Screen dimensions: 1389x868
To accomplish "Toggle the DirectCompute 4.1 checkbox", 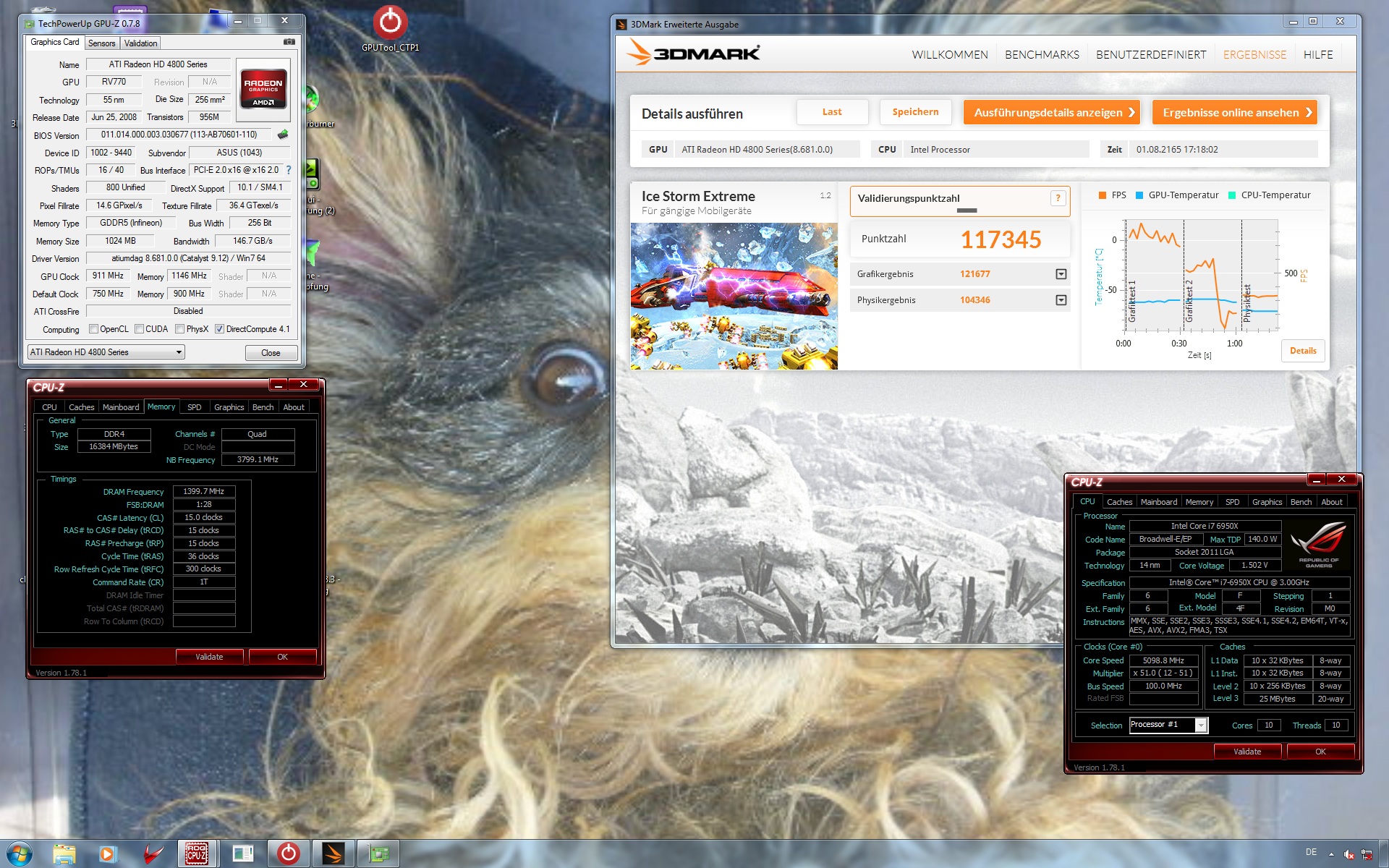I will click(220, 329).
